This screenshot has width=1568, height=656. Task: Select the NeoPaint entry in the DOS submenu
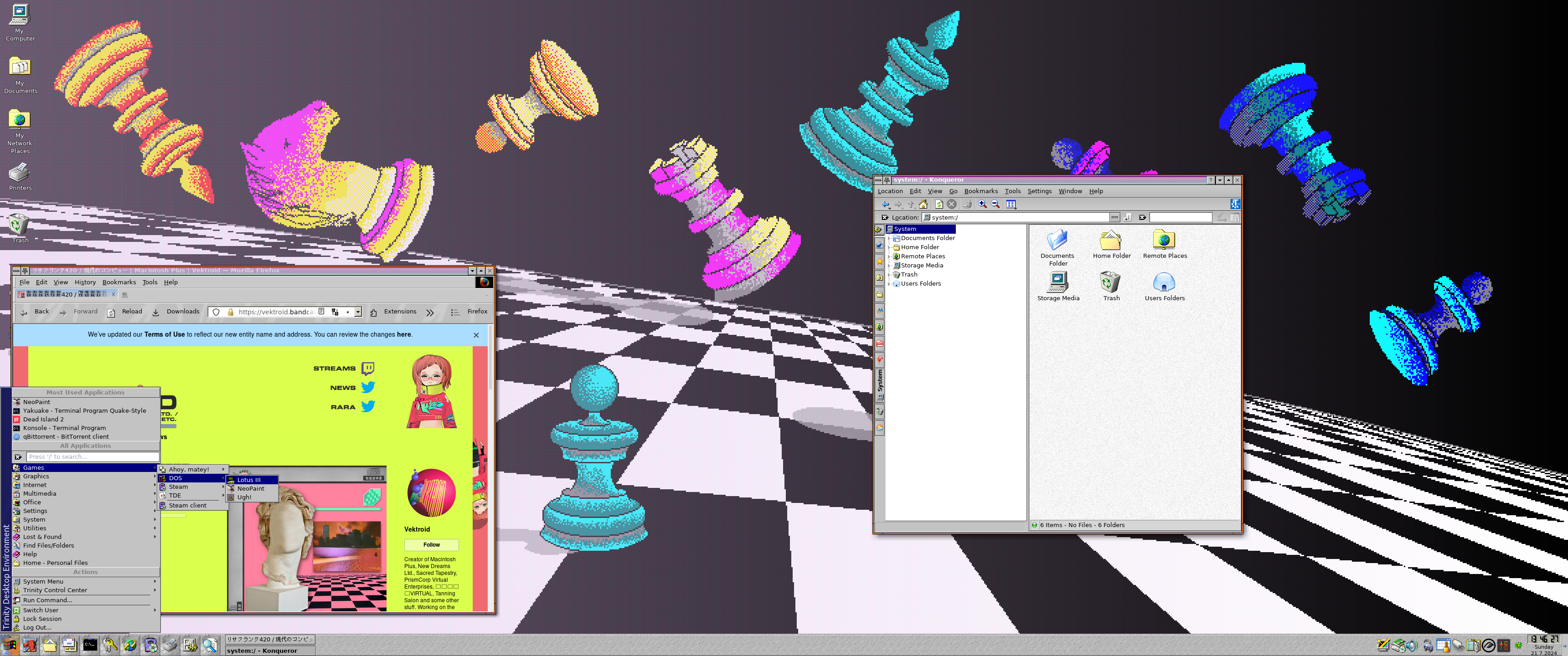[x=250, y=489]
